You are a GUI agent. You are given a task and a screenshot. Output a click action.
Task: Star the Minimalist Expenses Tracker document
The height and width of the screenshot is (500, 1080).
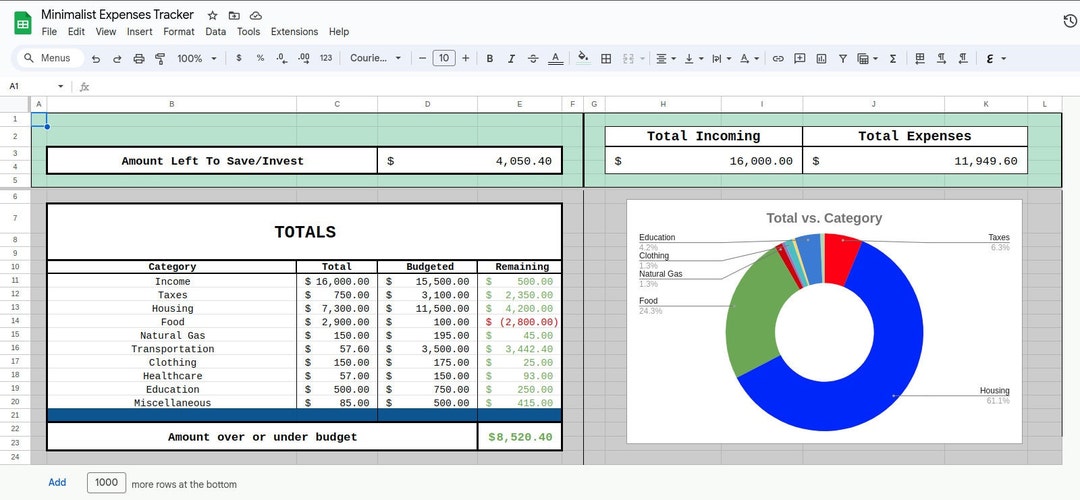213,15
